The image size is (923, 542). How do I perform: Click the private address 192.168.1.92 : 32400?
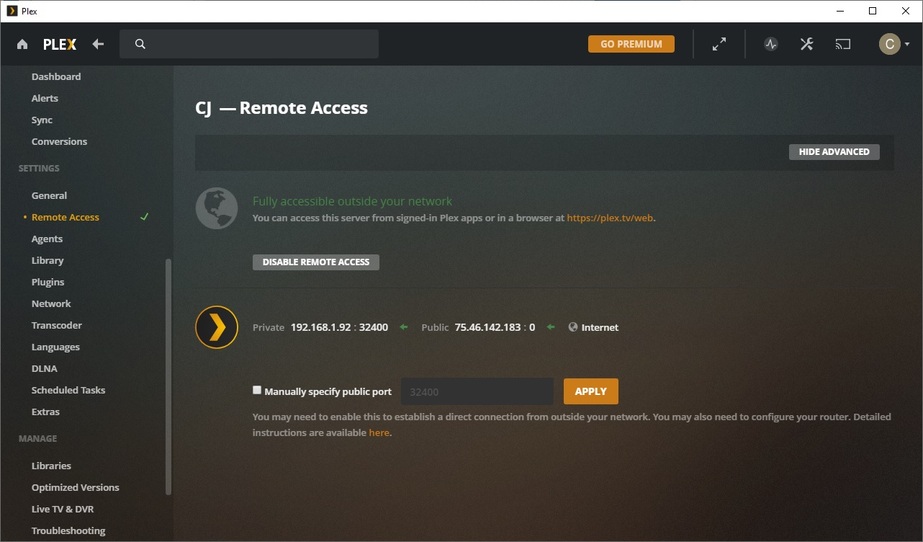click(x=339, y=327)
